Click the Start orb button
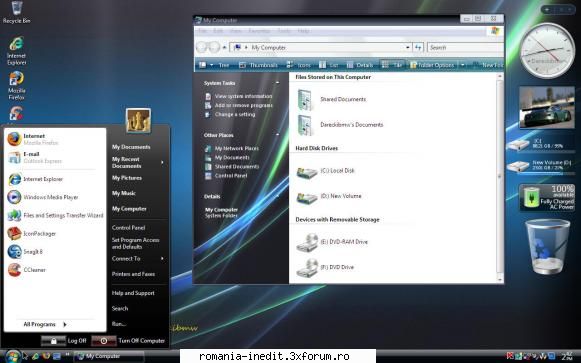Viewport: 581px width, 363px height. coord(12,356)
